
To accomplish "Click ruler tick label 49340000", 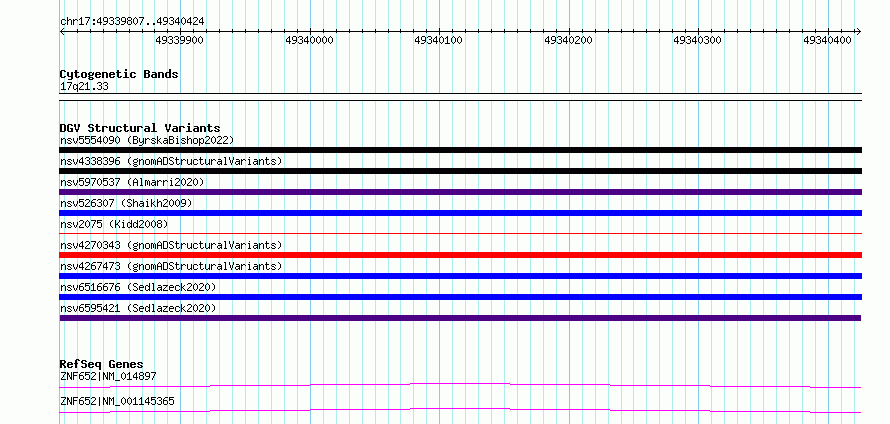I will click(309, 41).
